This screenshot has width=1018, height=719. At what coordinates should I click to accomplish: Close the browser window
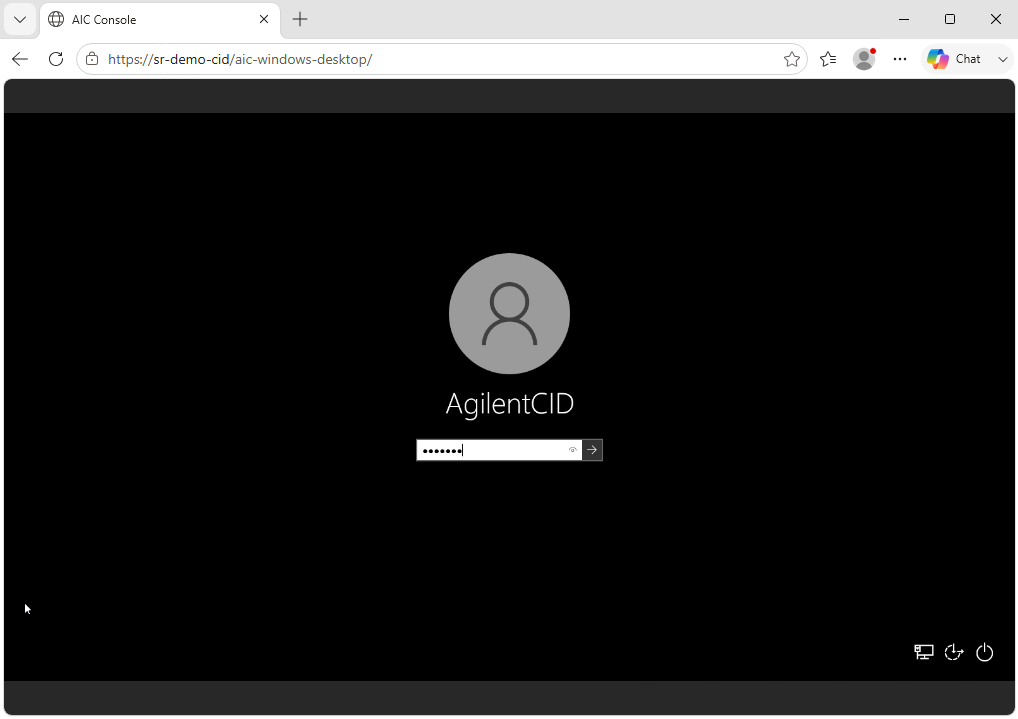click(x=995, y=19)
